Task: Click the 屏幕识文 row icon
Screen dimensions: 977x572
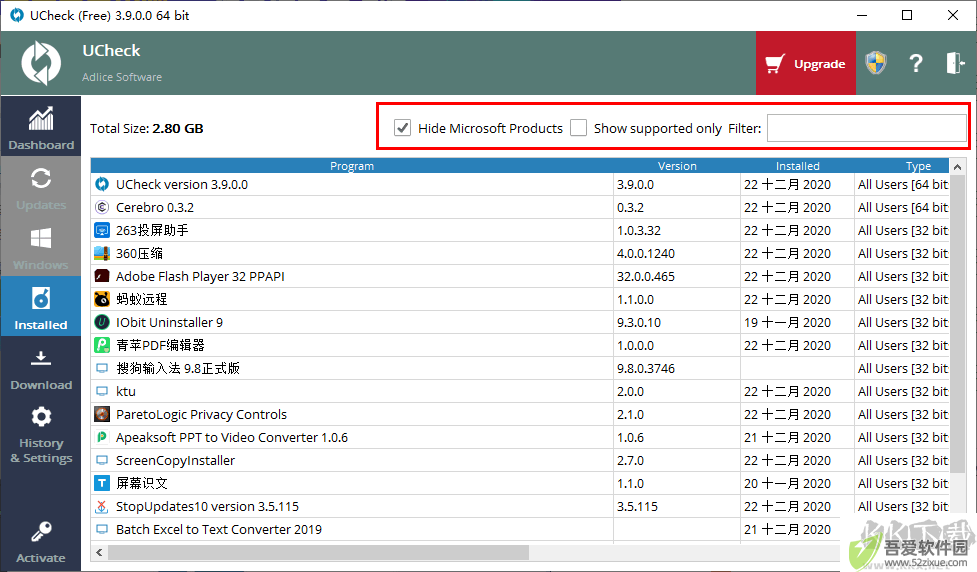Action: pos(102,484)
